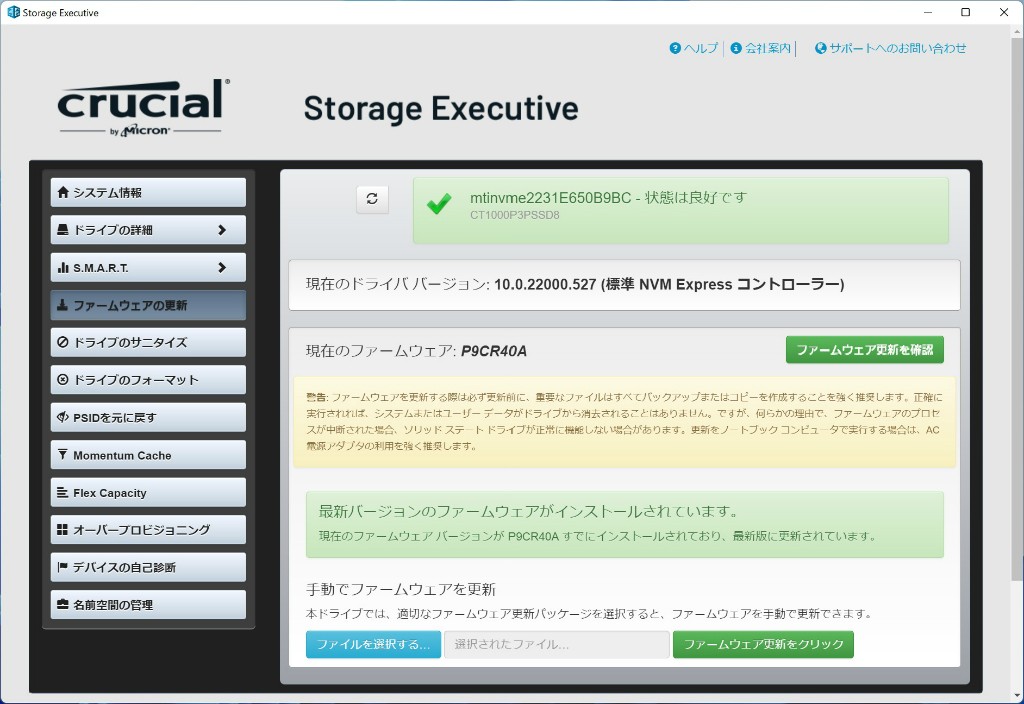Click the refresh drive icon button
Screen dimensions: 1024x704
click(x=372, y=199)
